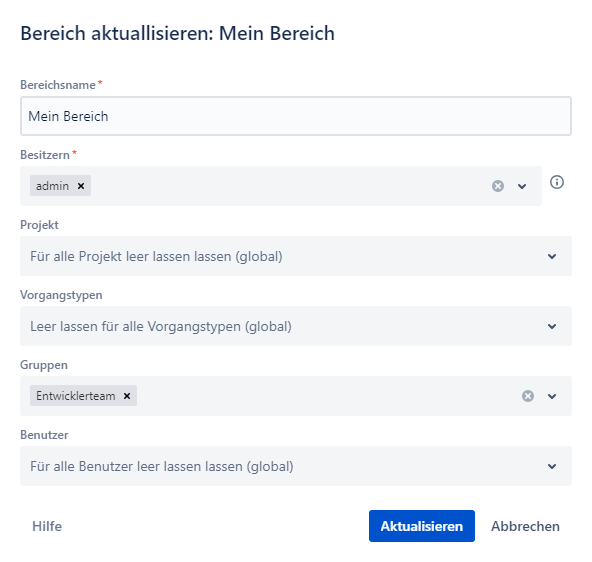Clear all groups in Gruppen field
Image resolution: width=592 pixels, height=562 pixels.
coord(528,396)
